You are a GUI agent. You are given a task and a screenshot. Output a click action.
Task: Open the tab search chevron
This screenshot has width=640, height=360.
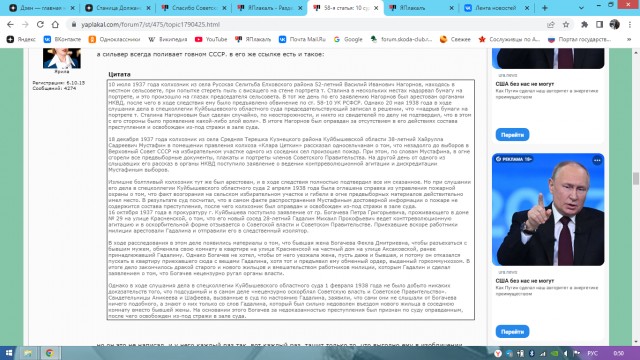click(581, 8)
